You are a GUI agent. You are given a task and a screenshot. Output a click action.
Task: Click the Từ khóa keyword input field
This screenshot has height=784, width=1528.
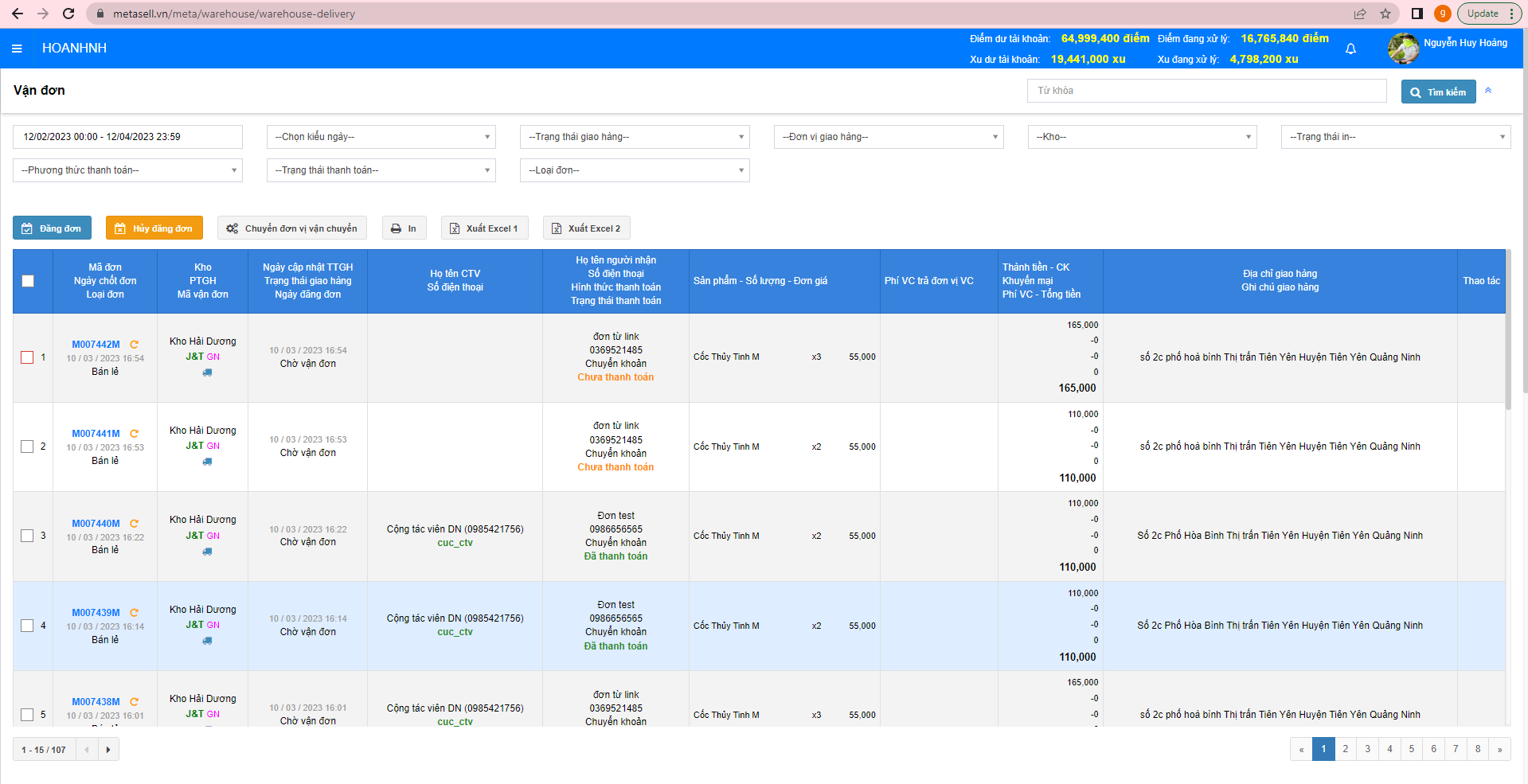(x=1206, y=91)
